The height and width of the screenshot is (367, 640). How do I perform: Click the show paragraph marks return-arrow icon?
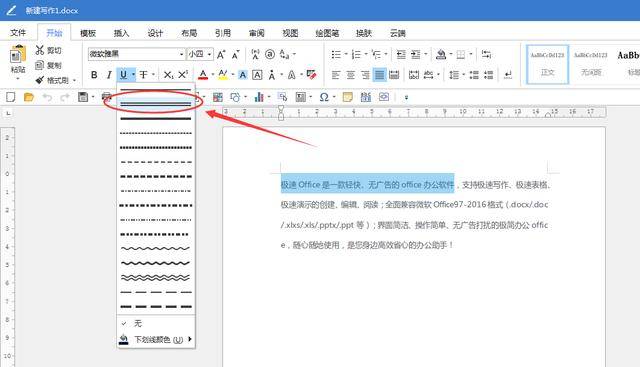(508, 75)
